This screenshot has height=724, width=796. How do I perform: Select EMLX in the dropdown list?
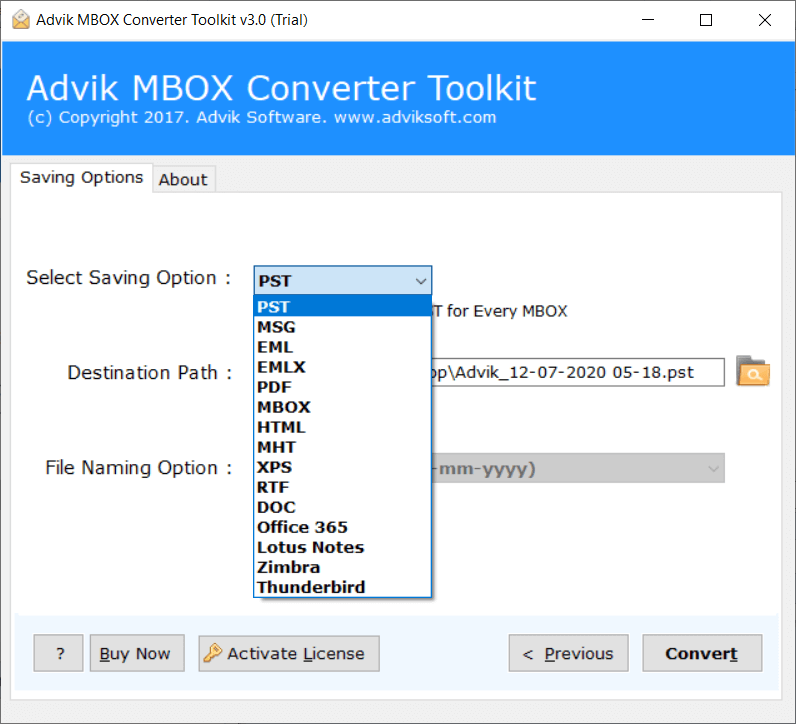[x=343, y=367]
